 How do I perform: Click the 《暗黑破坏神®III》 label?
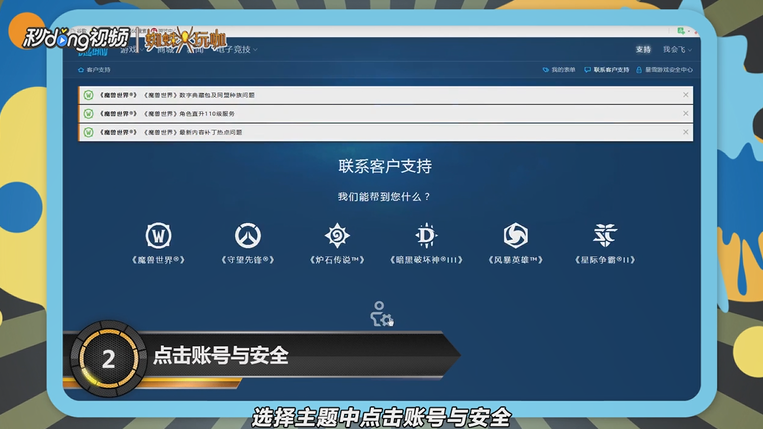(x=426, y=260)
